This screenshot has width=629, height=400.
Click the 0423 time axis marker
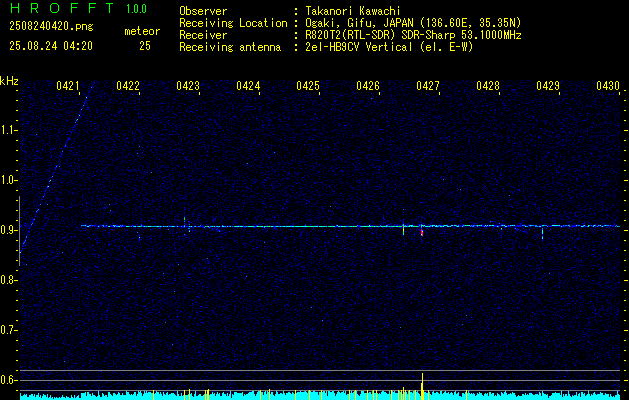(188, 86)
